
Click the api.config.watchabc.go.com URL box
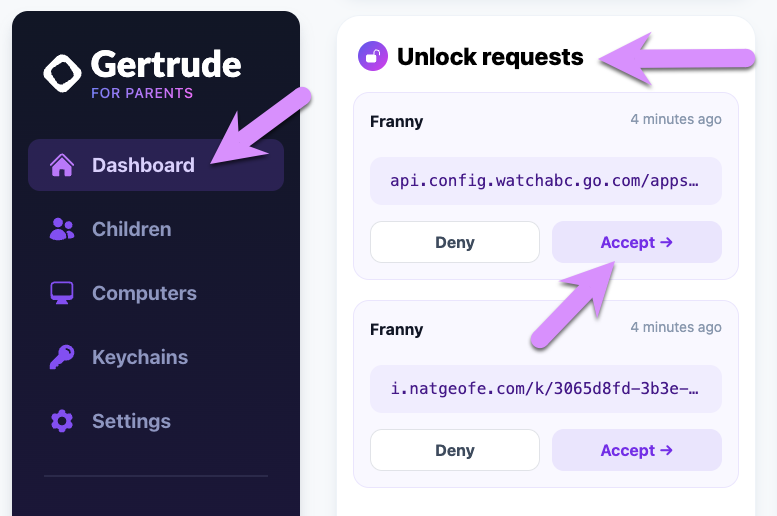pos(546,181)
